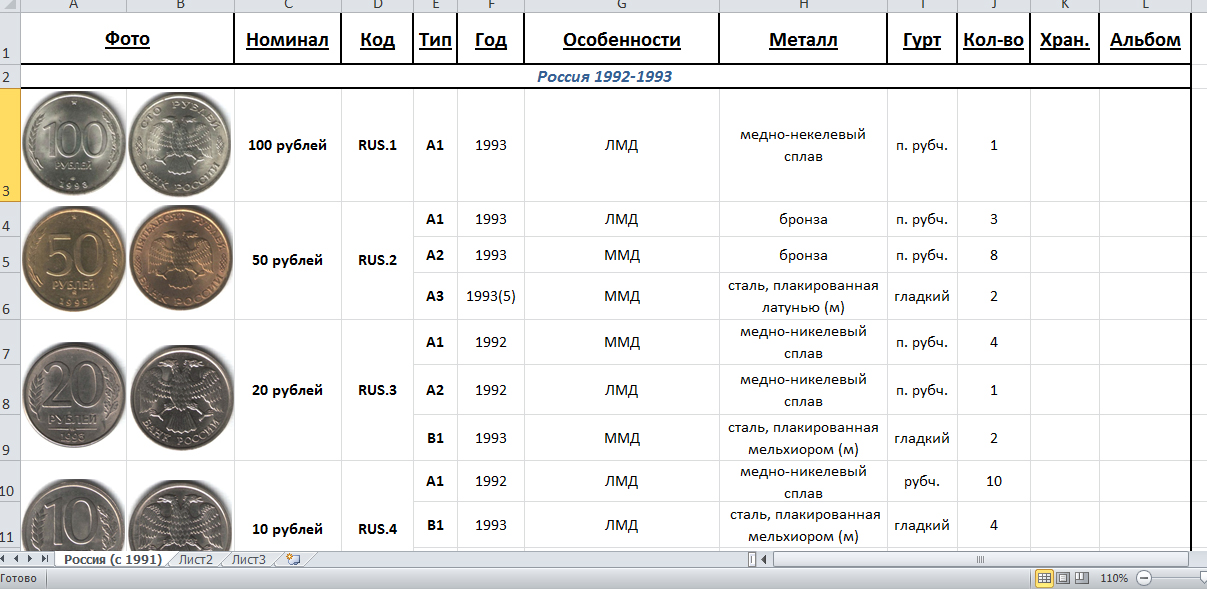Click the Особенности header cell

click(x=622, y=39)
